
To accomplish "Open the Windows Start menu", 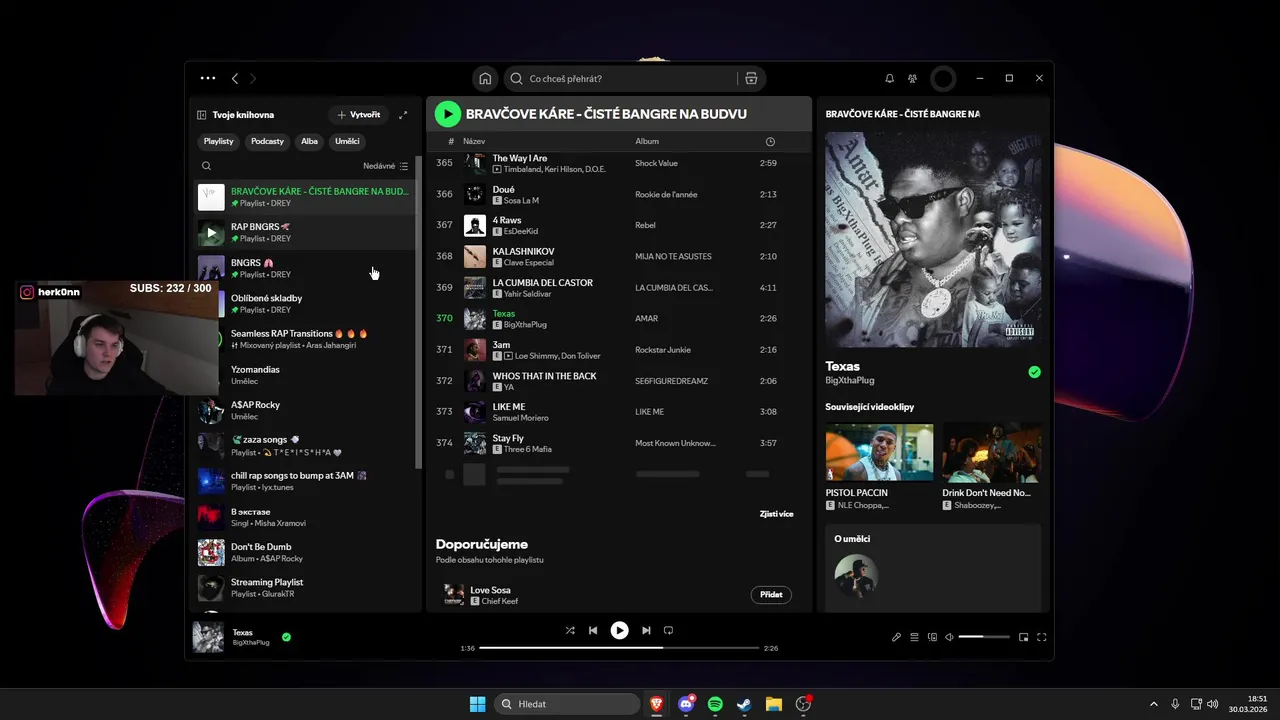I will 478,704.
